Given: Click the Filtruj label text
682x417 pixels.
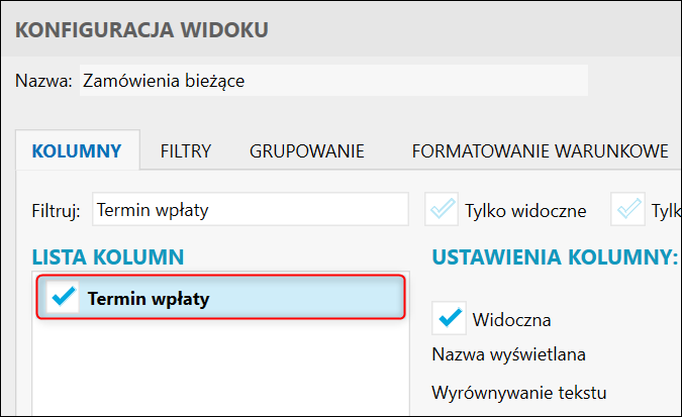Looking at the screenshot, I should point(56,211).
